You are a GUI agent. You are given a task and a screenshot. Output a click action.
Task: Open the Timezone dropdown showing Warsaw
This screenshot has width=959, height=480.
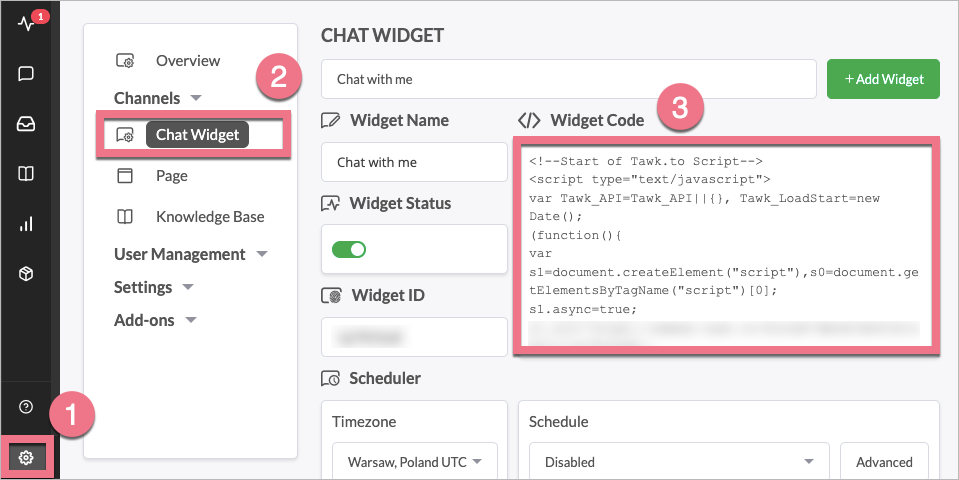(415, 462)
